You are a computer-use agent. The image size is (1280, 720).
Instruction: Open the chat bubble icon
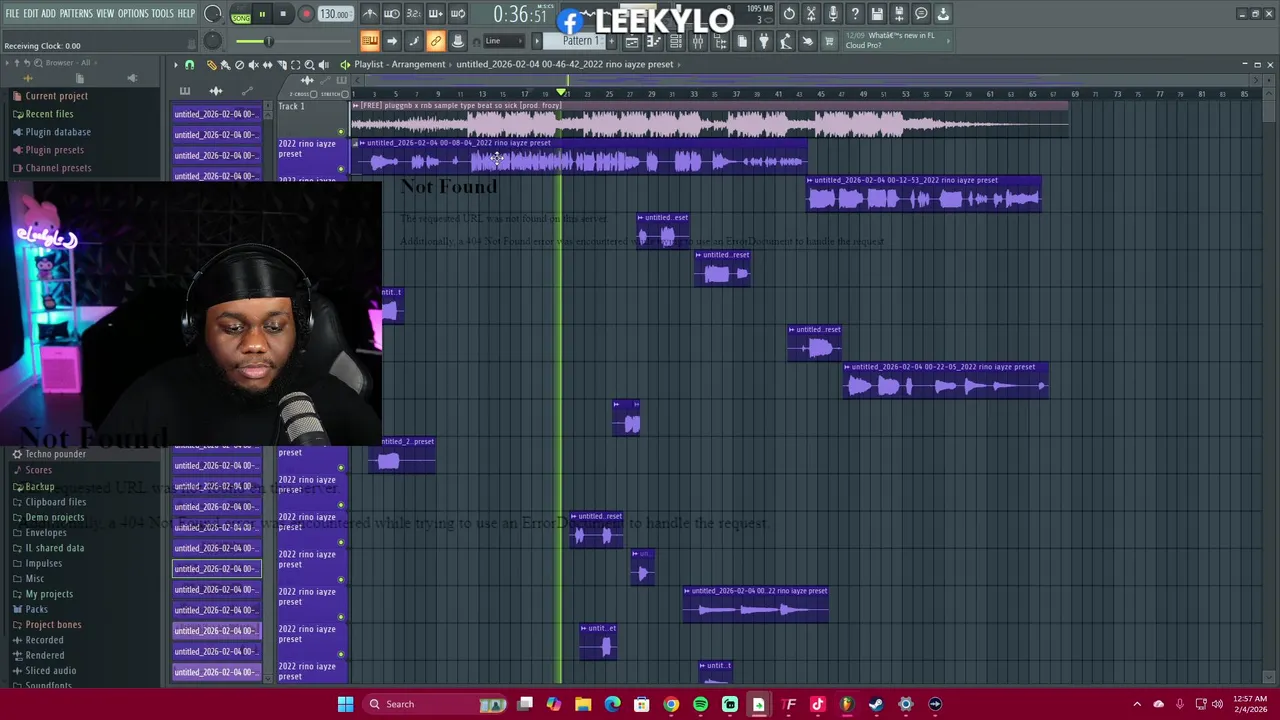(921, 14)
